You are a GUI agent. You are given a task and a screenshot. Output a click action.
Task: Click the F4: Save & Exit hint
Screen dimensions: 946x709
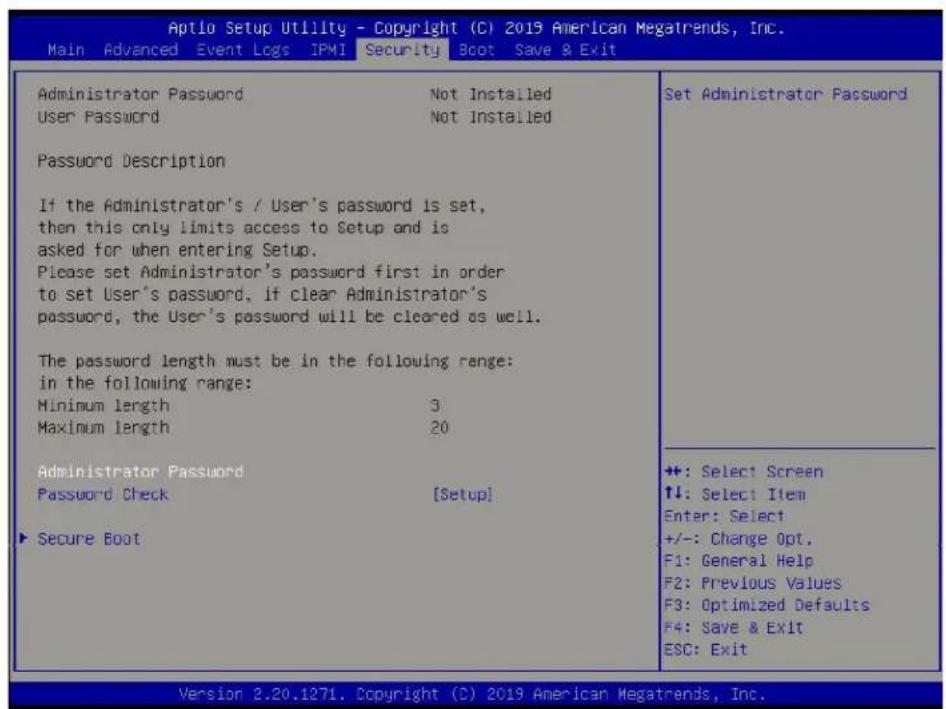[734, 628]
